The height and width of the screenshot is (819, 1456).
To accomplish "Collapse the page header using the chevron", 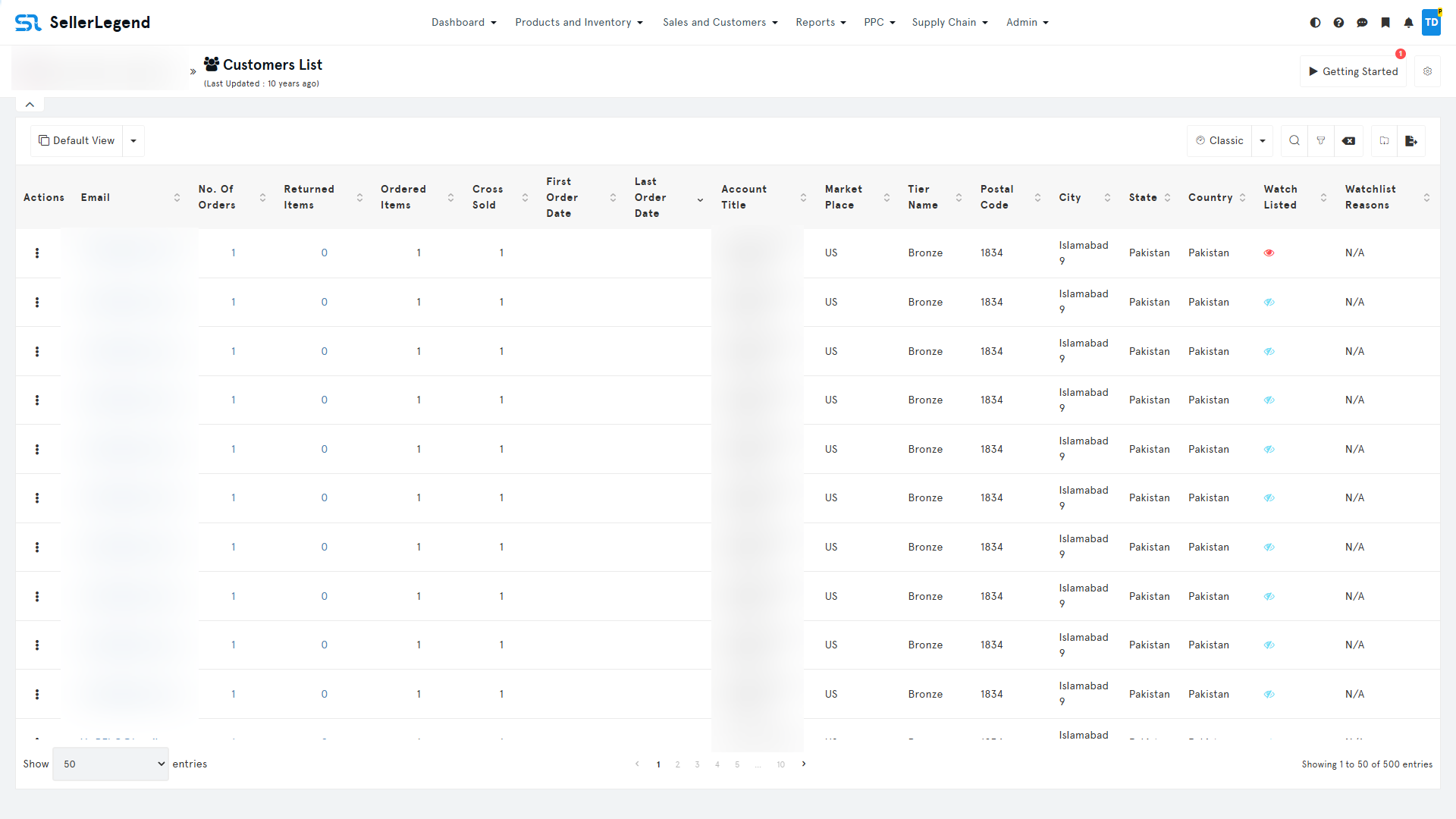I will 30,104.
